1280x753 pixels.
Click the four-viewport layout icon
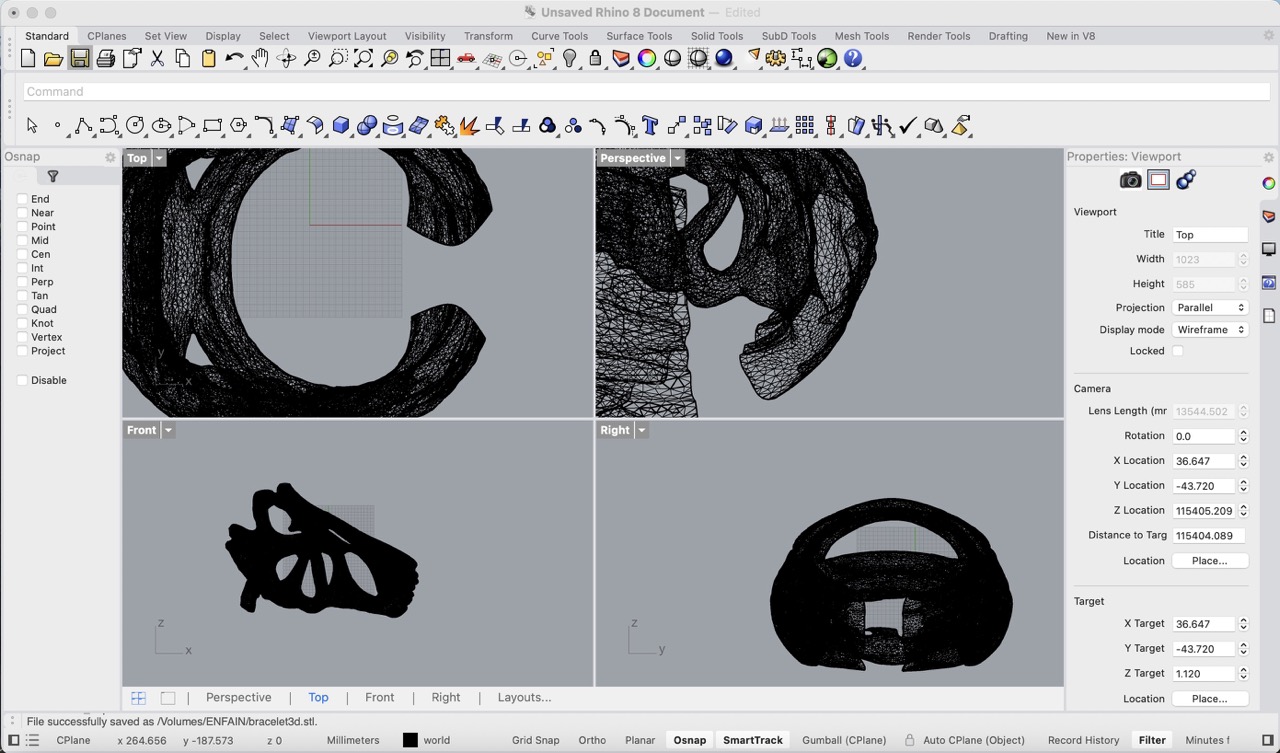(440, 59)
